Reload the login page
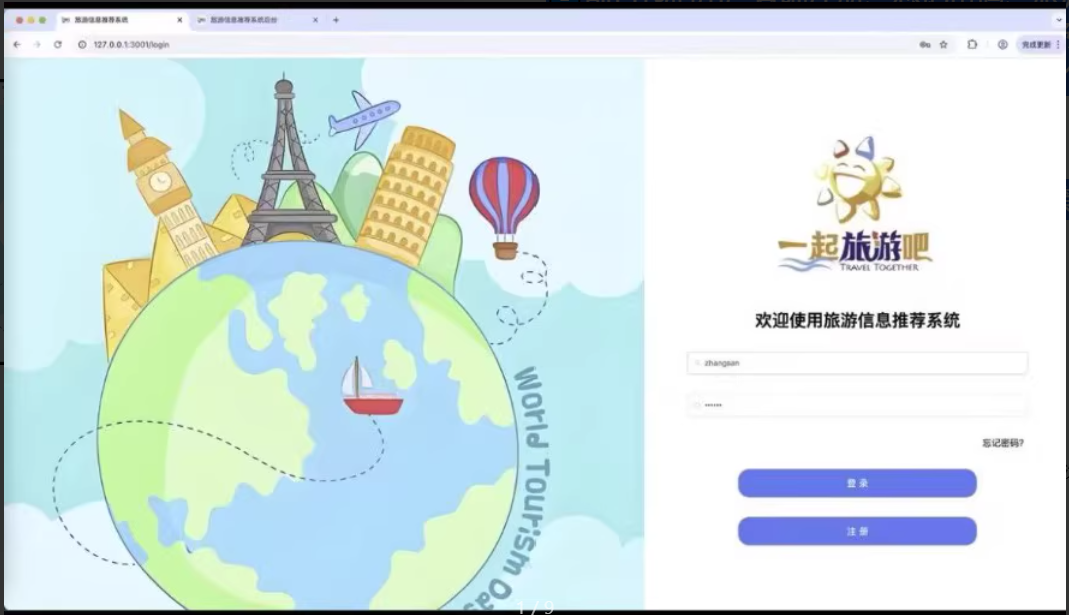Viewport: 1069px width, 615px height. point(58,44)
